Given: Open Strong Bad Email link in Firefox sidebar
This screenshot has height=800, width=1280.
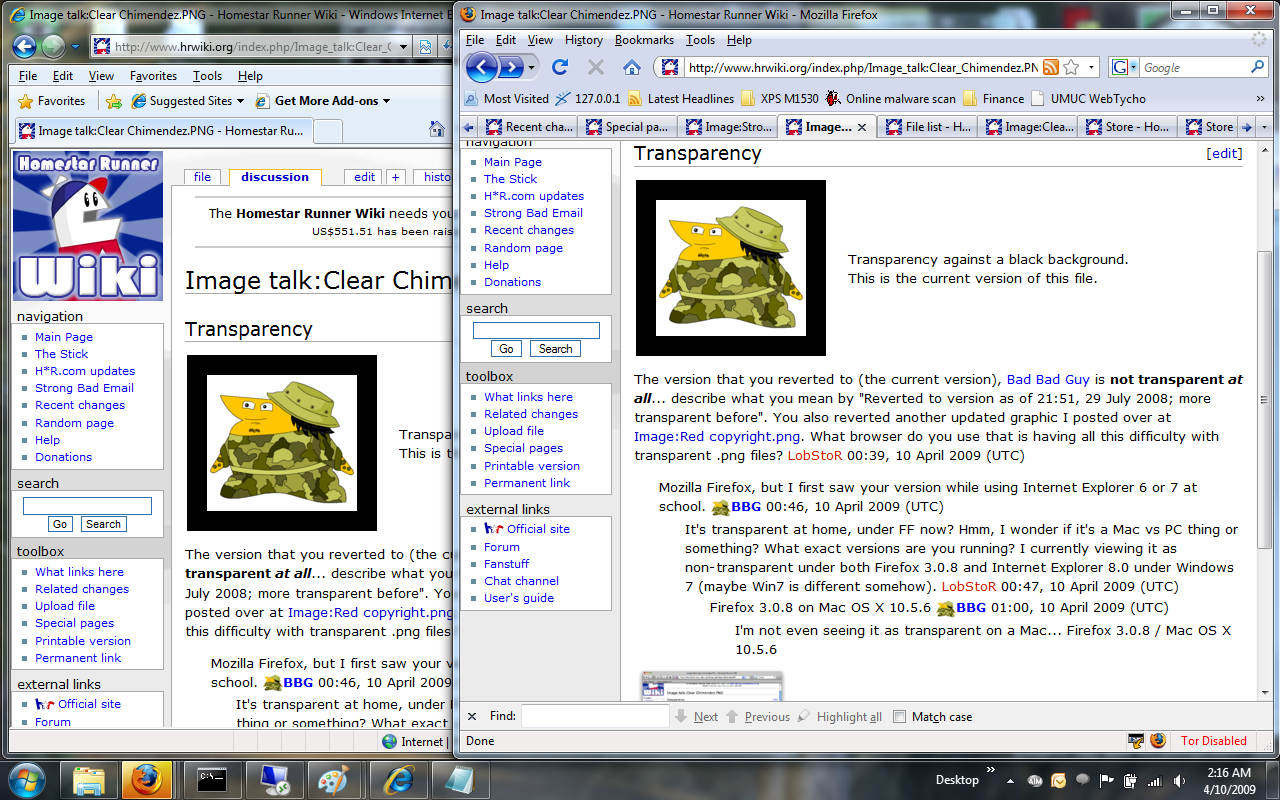Looking at the screenshot, I should (533, 213).
